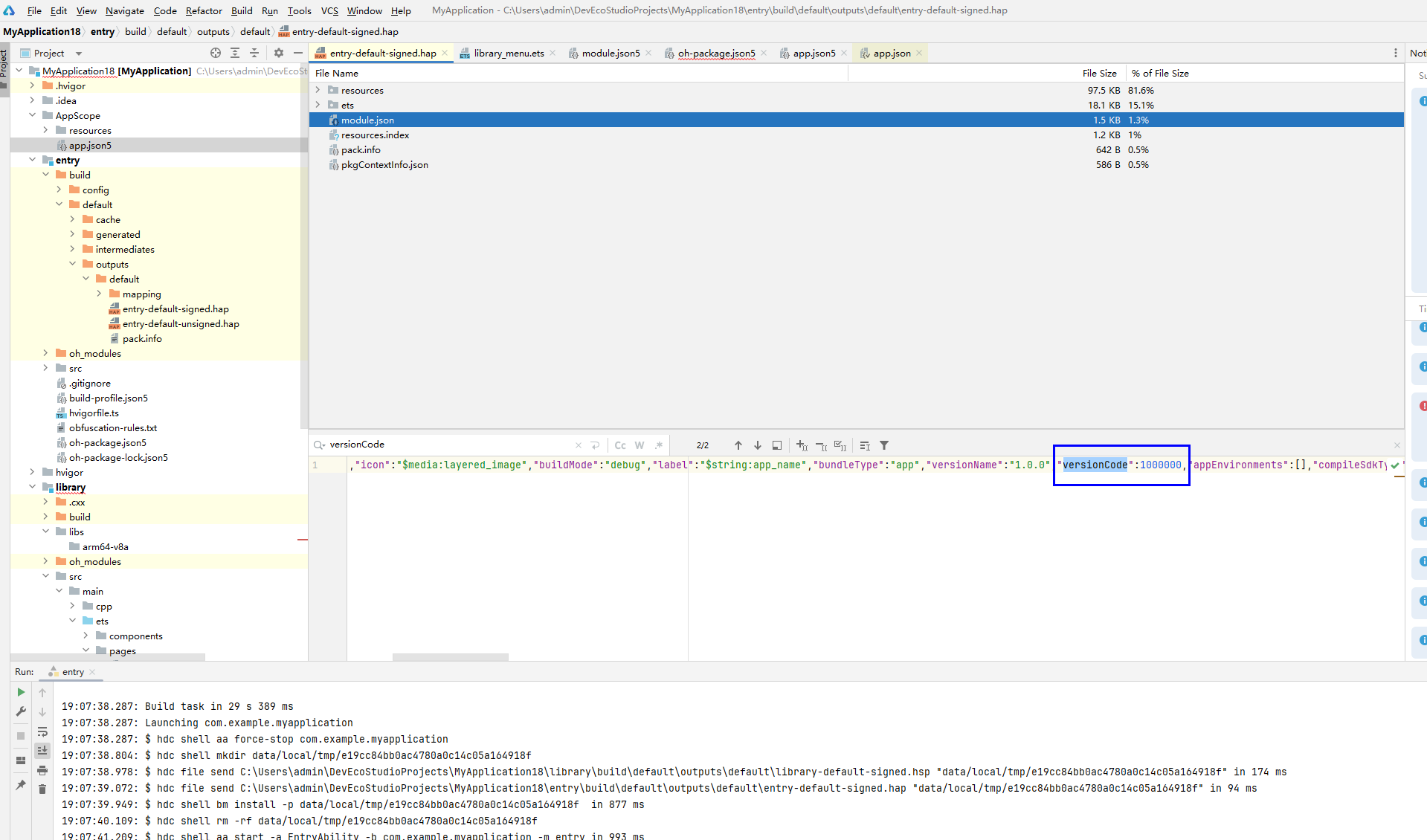Collapse the AppScope folder in project tree

coord(32,115)
